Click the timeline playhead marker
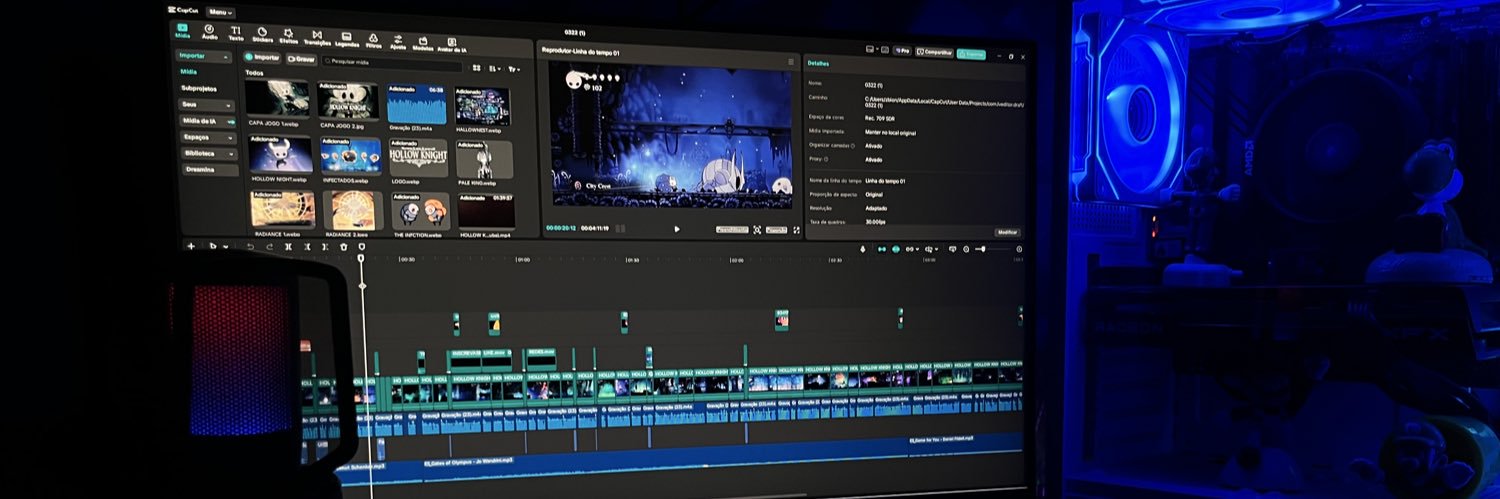Screen dimensions: 1500x499 [x=361, y=260]
